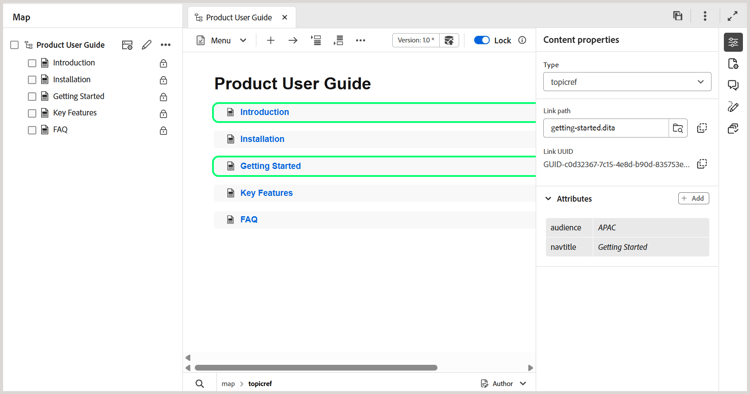Select Key Features in the Map tree
This screenshot has height=394, width=750.
75,113
